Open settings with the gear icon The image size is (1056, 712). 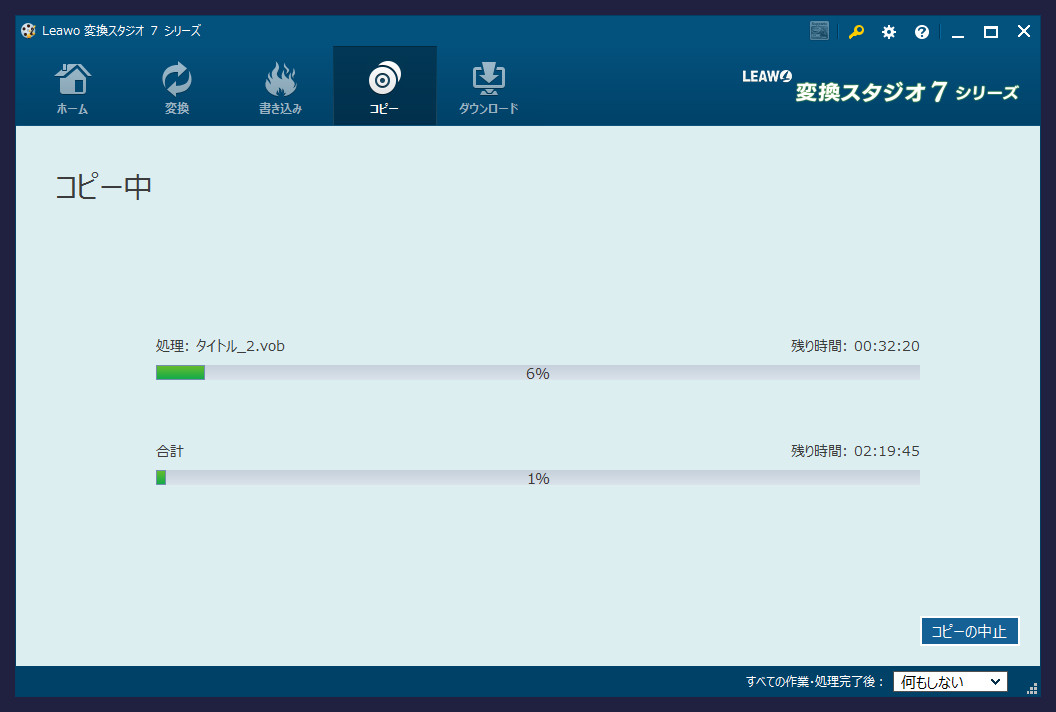(888, 32)
